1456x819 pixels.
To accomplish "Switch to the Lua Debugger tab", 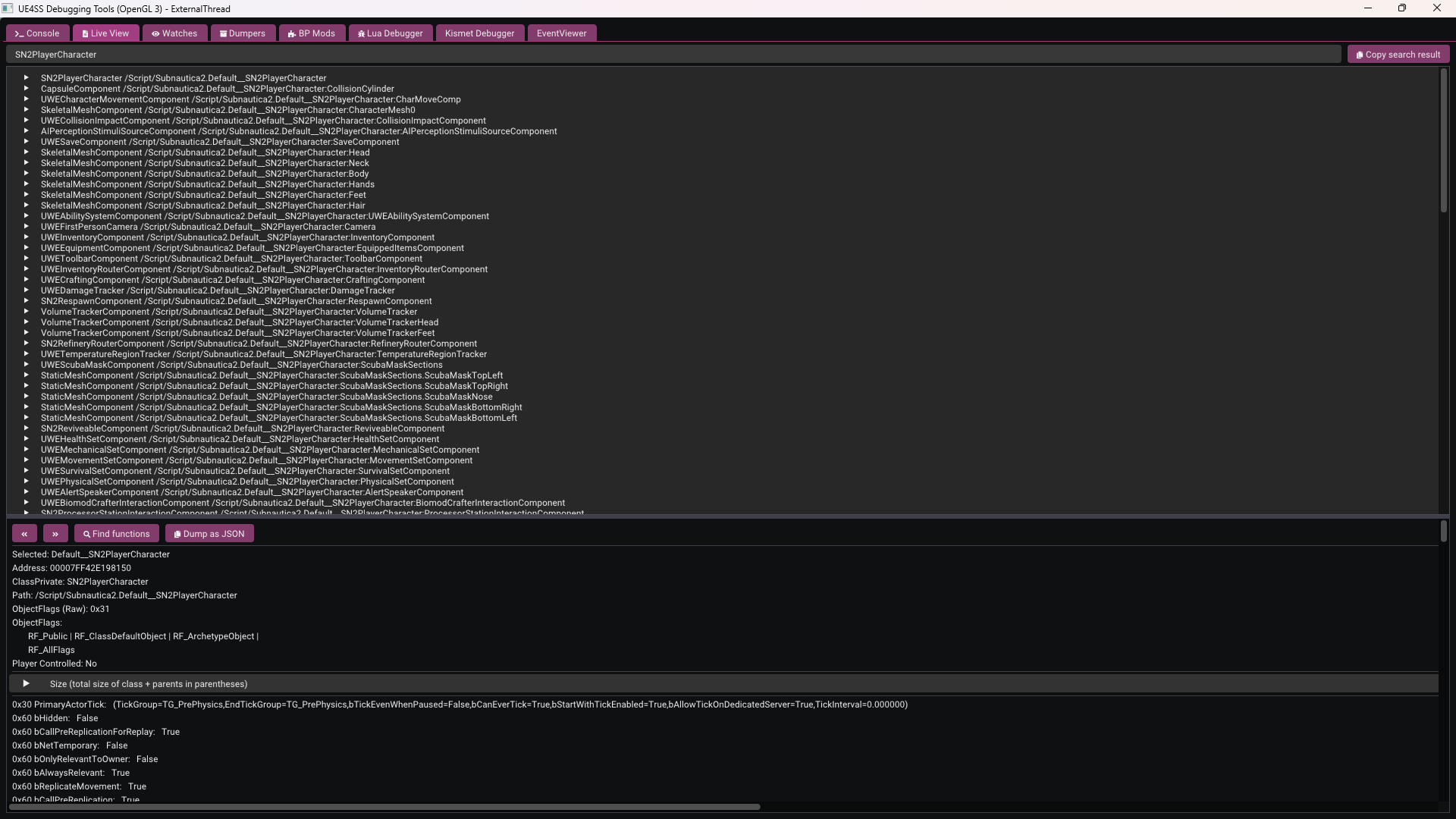I will coord(391,33).
